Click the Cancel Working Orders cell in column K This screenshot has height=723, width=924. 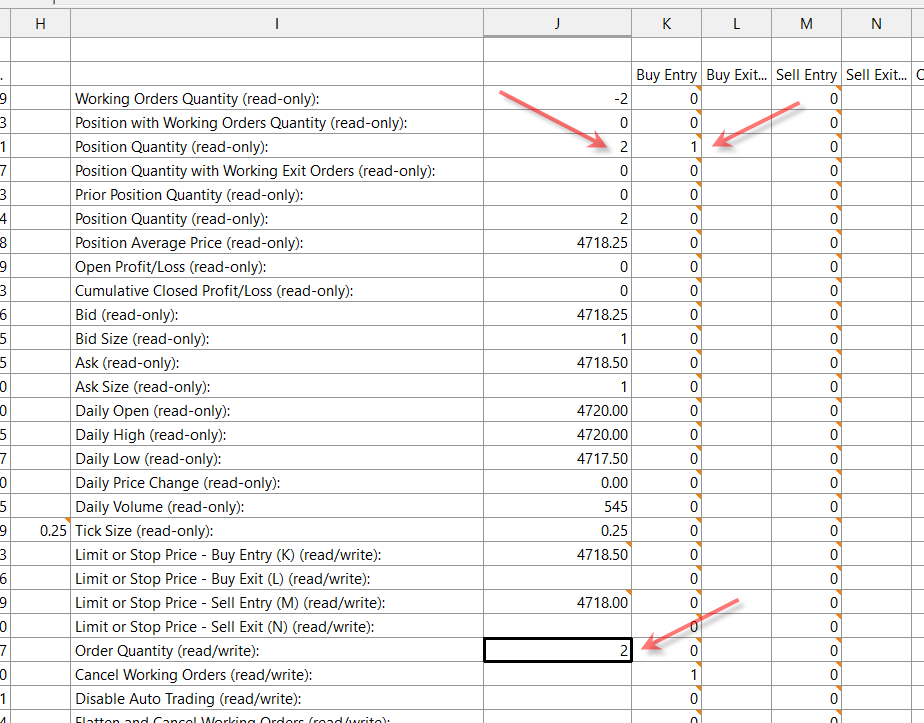tap(666, 675)
